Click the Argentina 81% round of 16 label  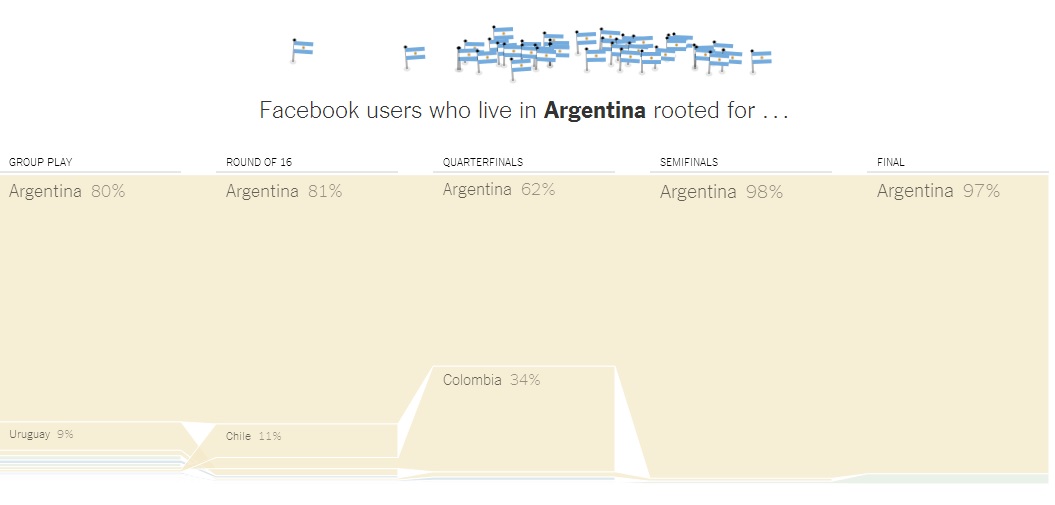[284, 191]
